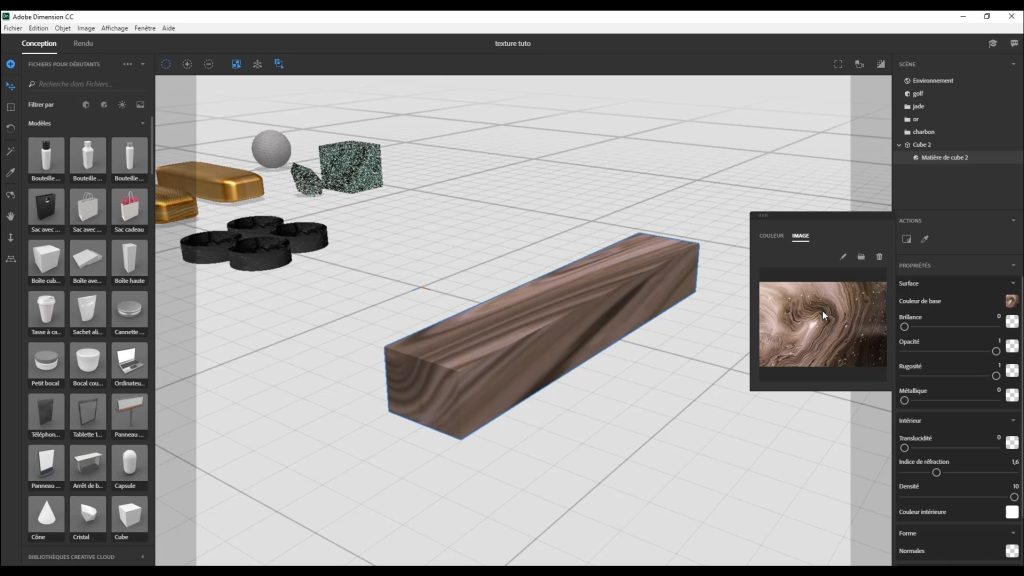Collapse the Forme section arrow
This screenshot has height=576, width=1024.
pyautogui.click(x=1014, y=534)
